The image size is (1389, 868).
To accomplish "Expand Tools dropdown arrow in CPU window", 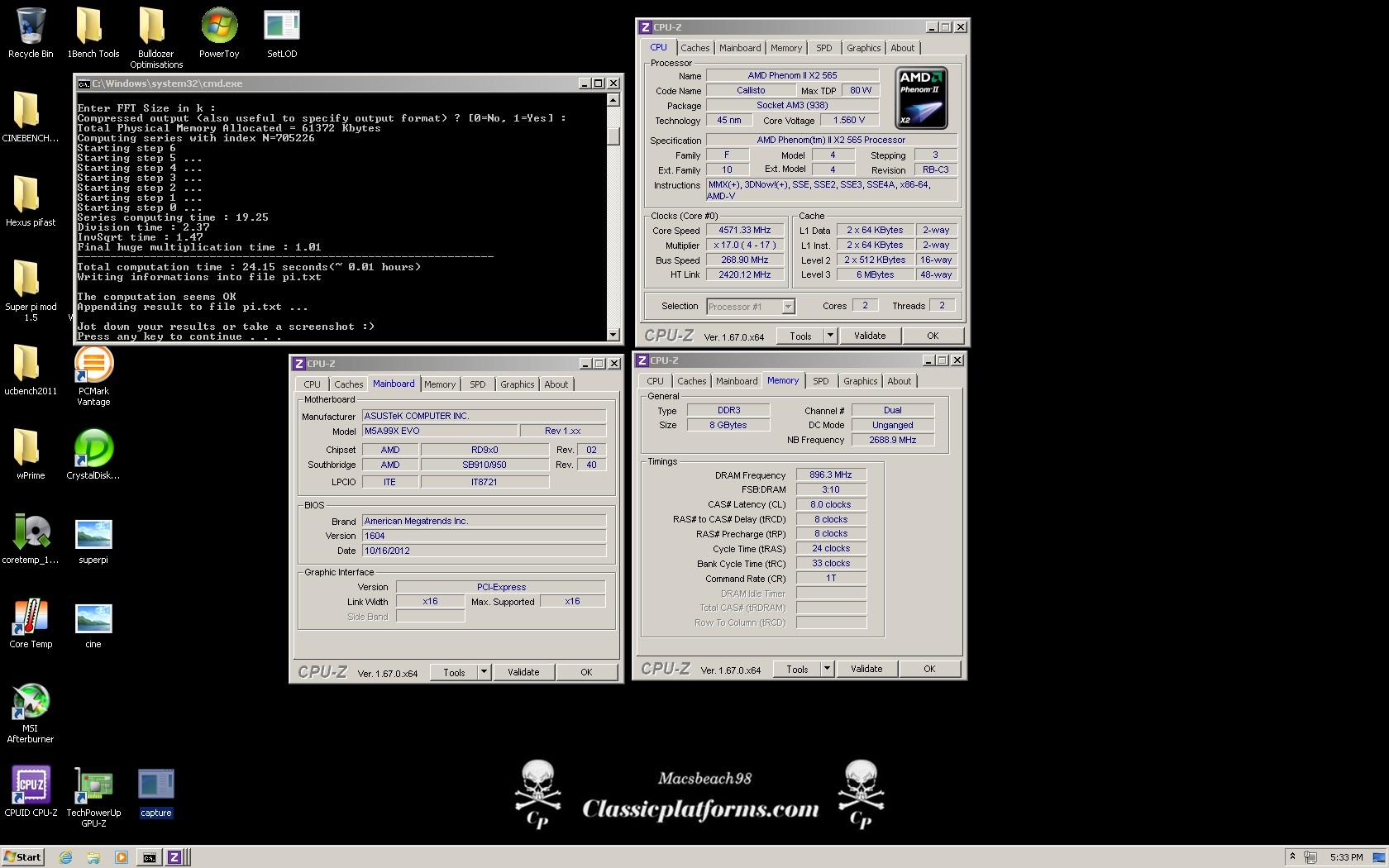I will [x=830, y=336].
